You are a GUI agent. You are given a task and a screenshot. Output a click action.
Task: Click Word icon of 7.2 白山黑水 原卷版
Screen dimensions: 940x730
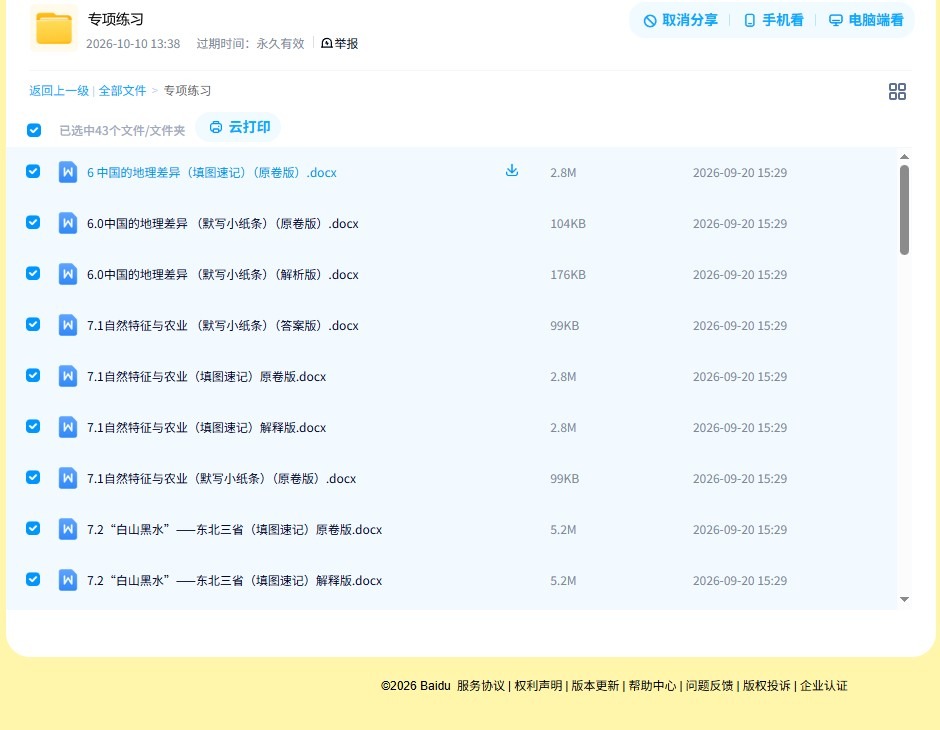68,529
